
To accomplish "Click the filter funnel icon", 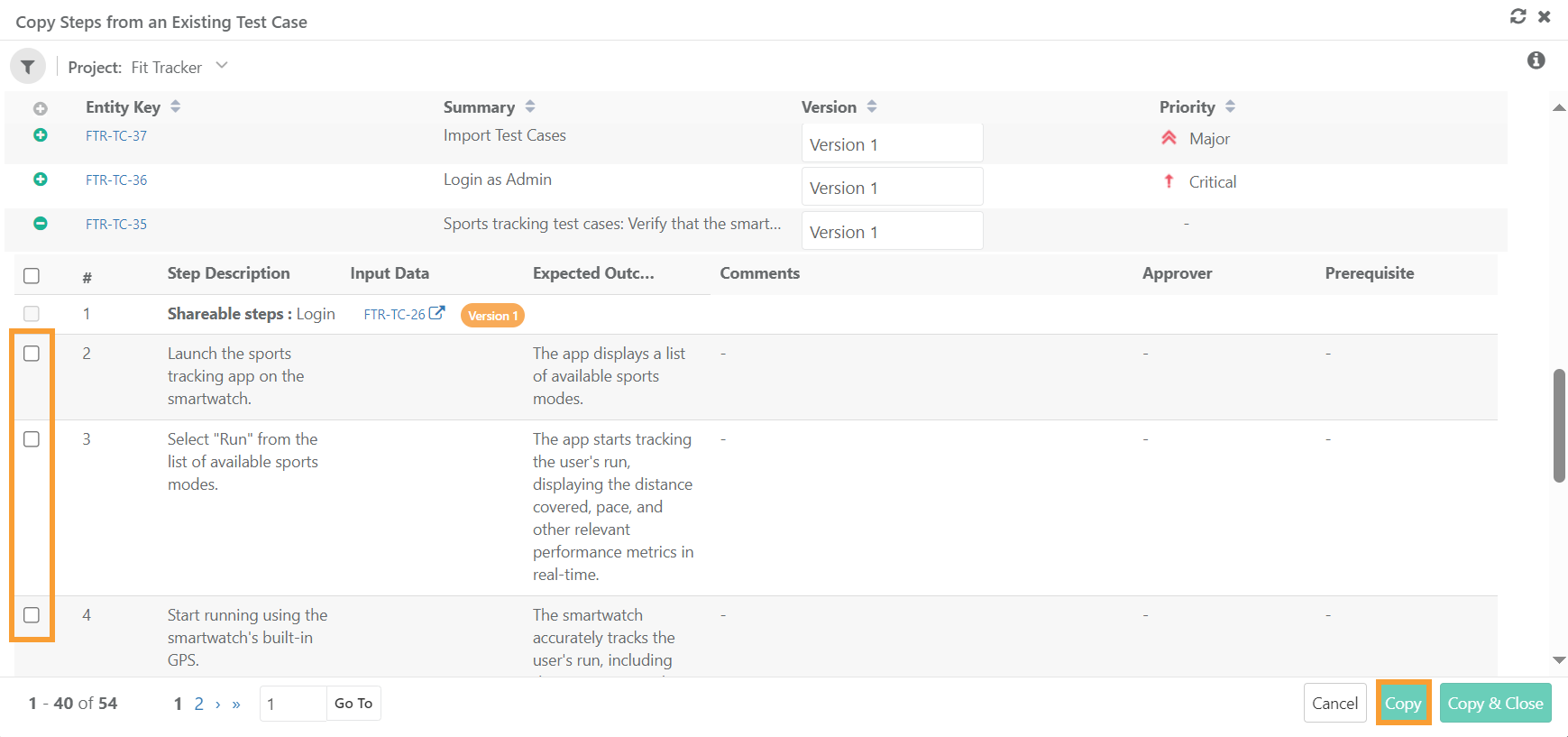I will (28, 67).
